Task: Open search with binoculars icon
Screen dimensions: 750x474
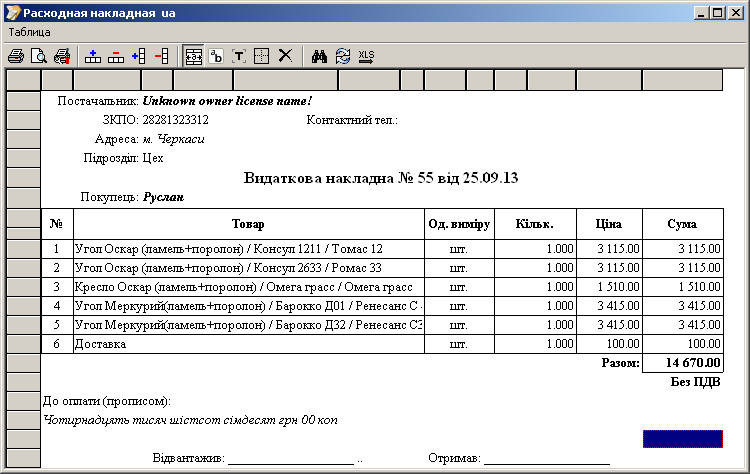Action: click(319, 56)
